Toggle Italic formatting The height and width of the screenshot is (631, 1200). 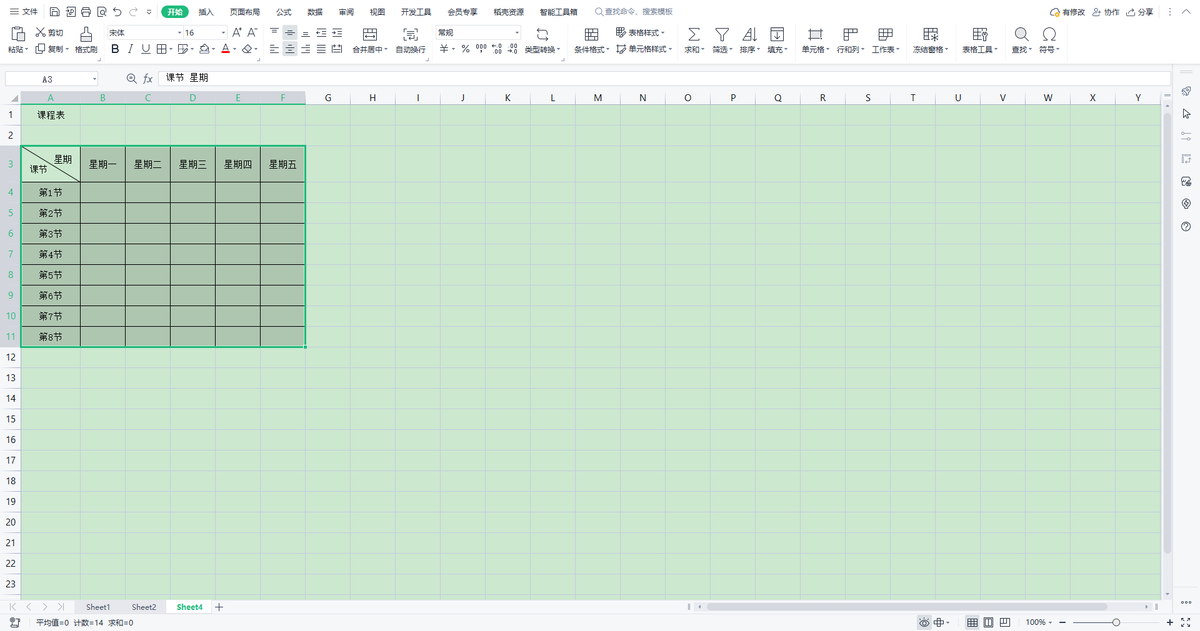pos(131,49)
